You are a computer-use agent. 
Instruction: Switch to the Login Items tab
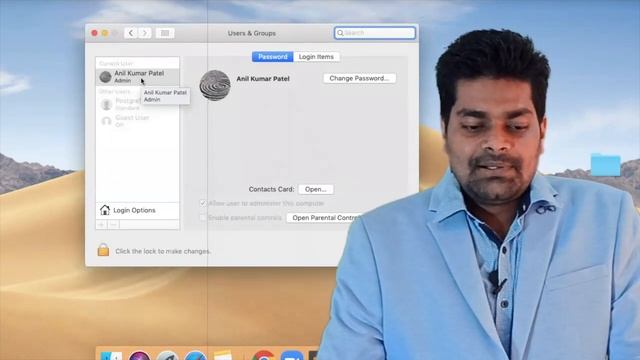[316, 57]
